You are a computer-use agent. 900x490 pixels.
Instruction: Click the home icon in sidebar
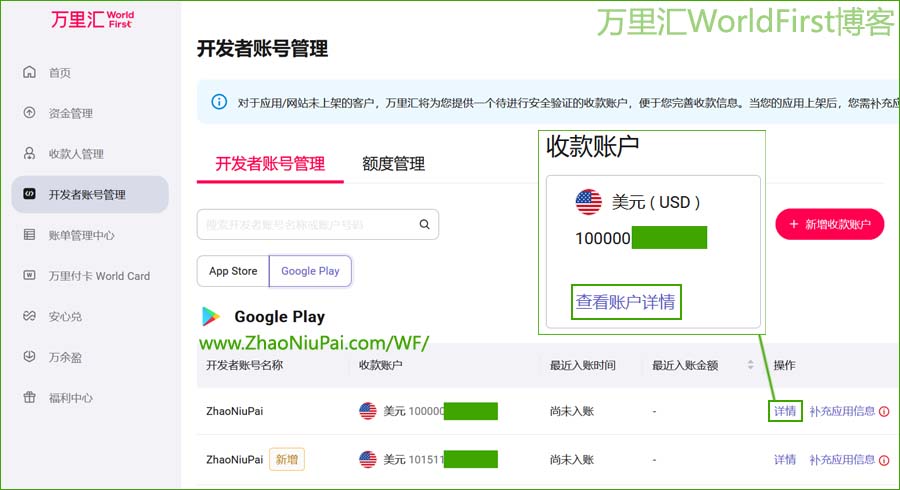click(x=29, y=73)
